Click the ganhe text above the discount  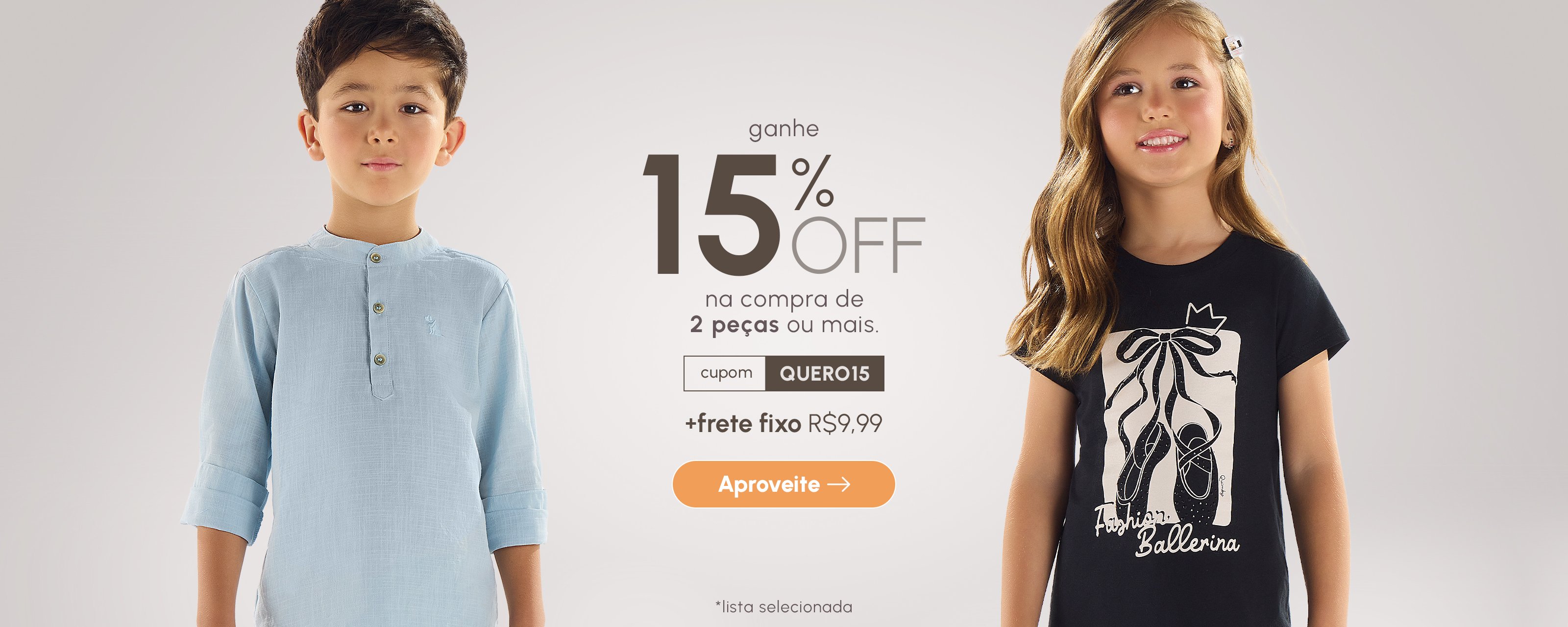click(x=784, y=129)
